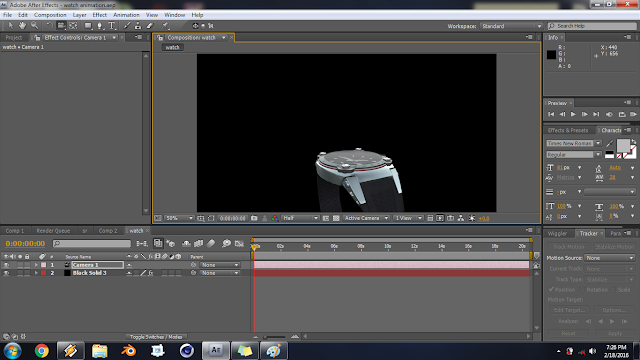This screenshot has width=640, height=360.
Task: Select the Zoom magnifier tool
Action: tap(34, 26)
